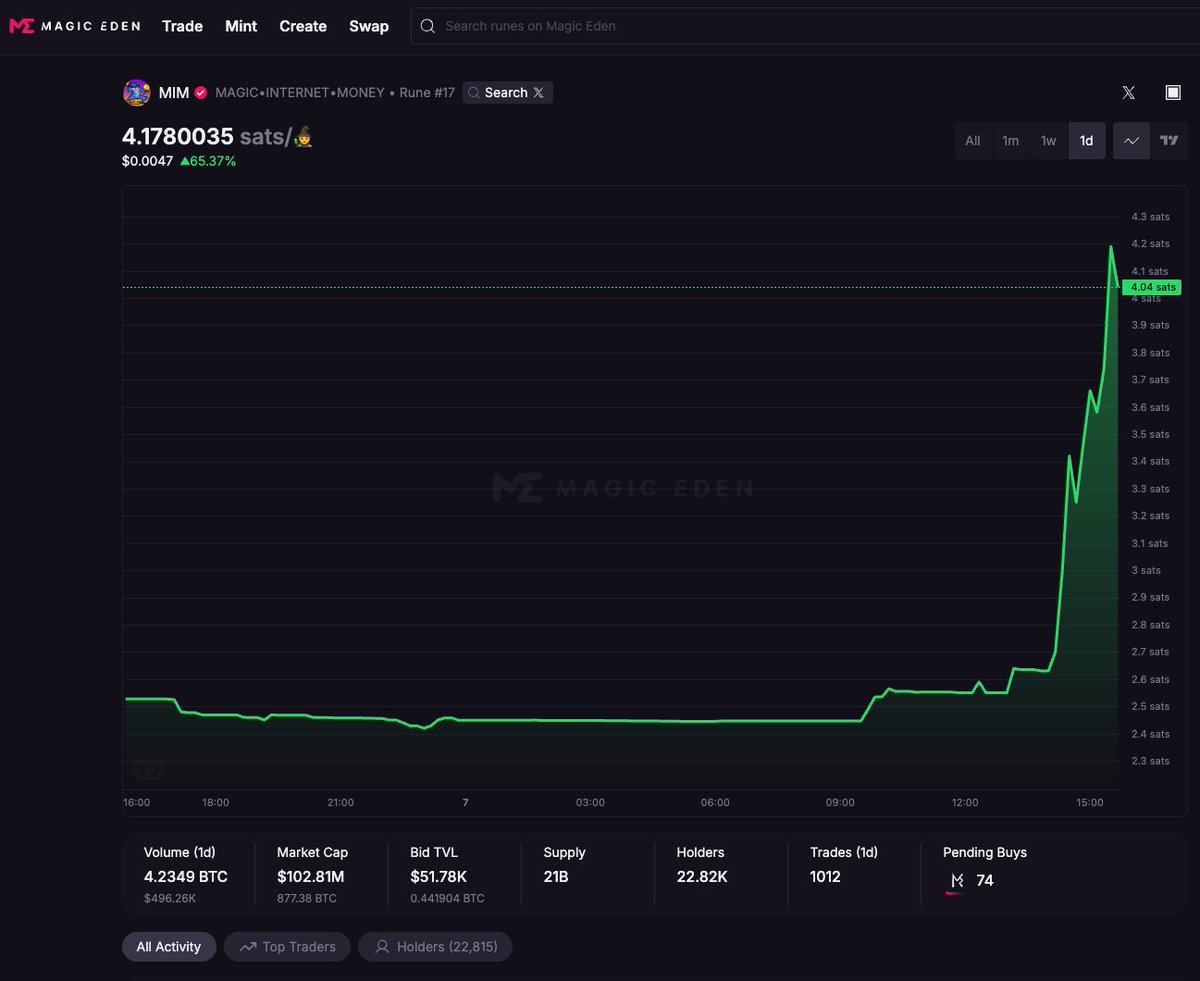
Task: Open the Create menu
Action: click(x=303, y=26)
